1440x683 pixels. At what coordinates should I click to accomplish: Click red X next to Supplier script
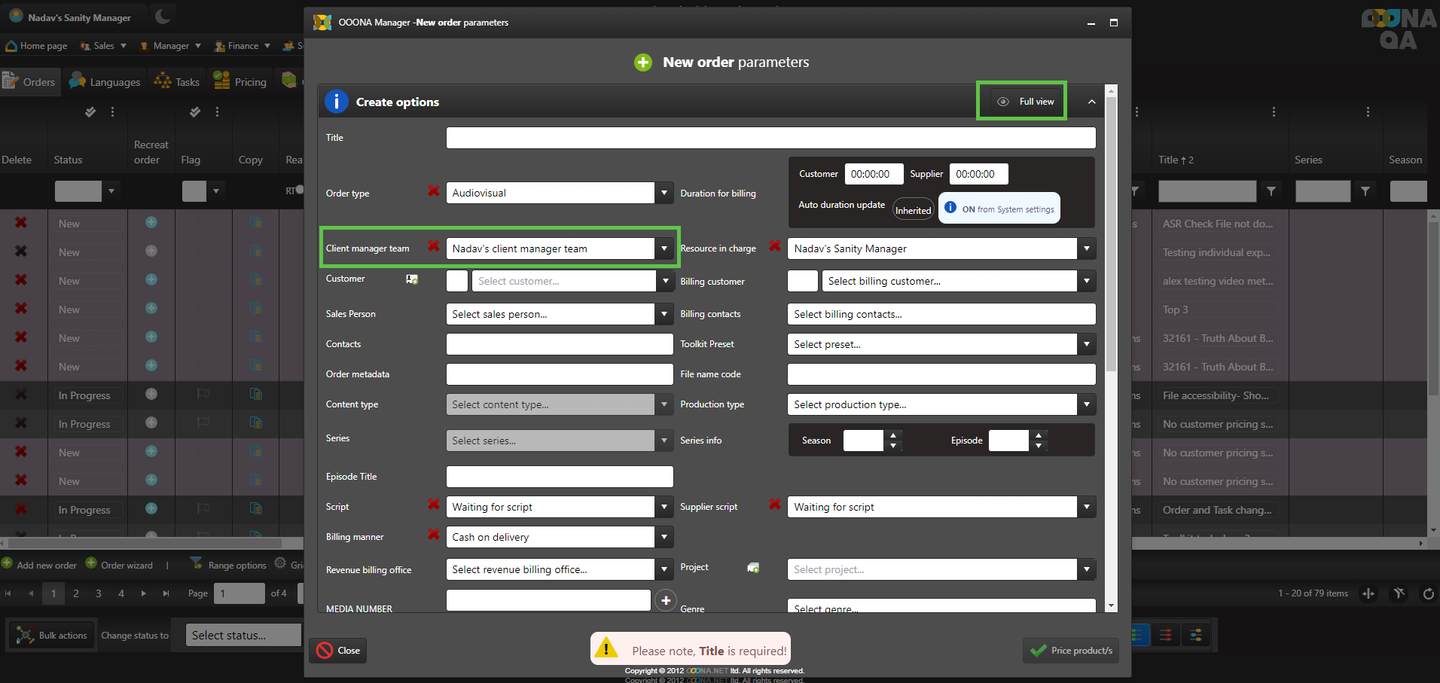tap(774, 505)
